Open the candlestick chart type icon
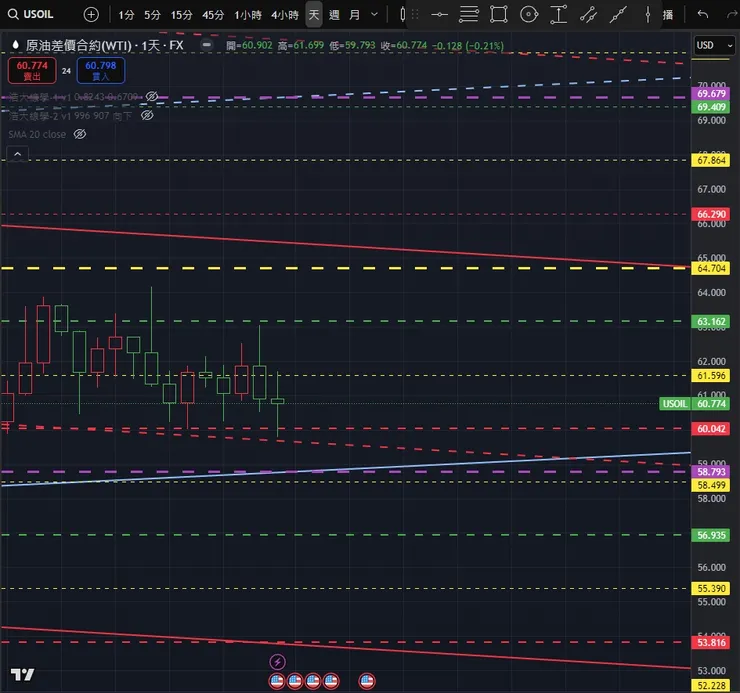Screen dimensions: 740x693 pyautogui.click(x=402, y=15)
